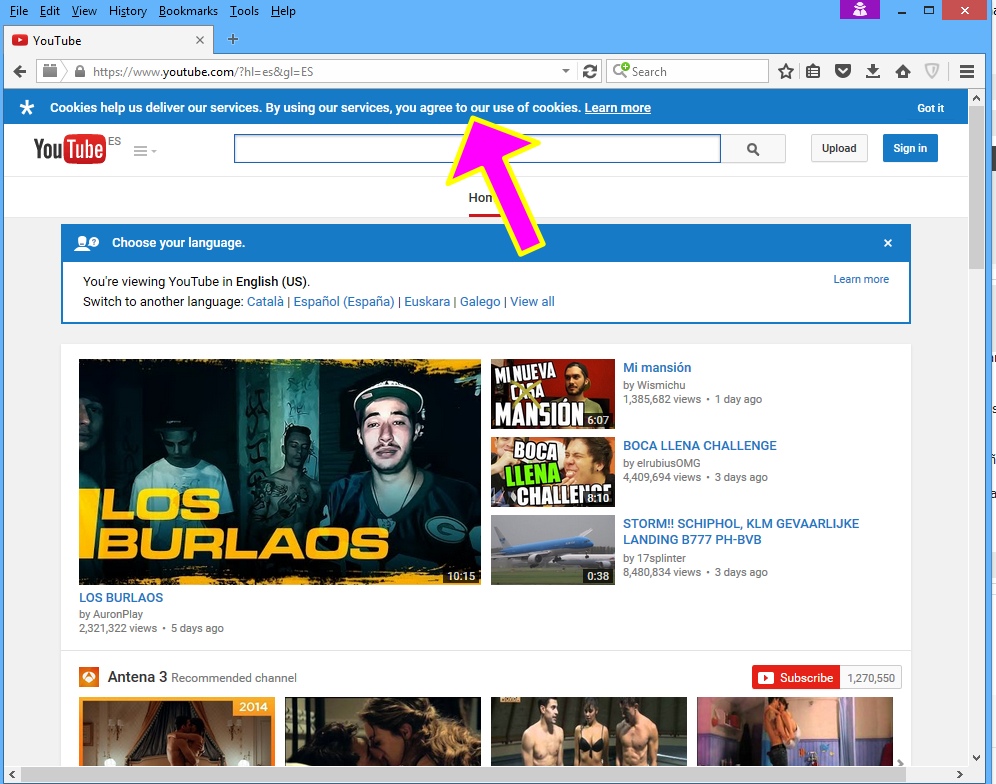Click the site identity padlock icon
The height and width of the screenshot is (784, 996).
pos(80,72)
